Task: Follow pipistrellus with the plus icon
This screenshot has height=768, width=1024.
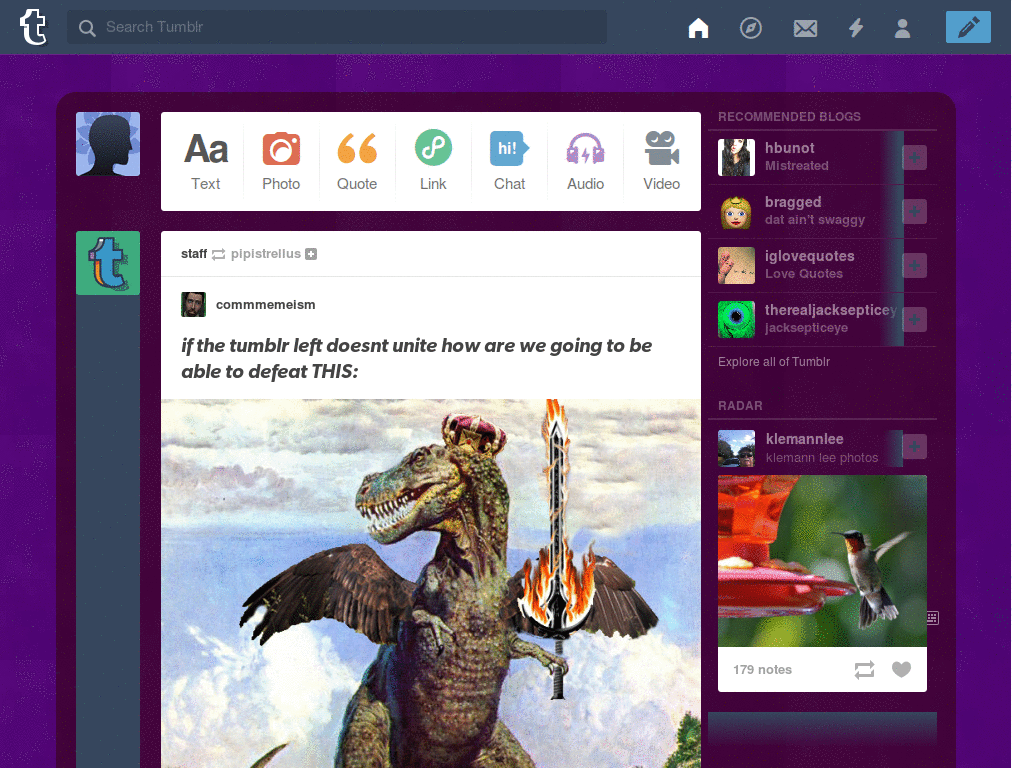Action: (311, 254)
